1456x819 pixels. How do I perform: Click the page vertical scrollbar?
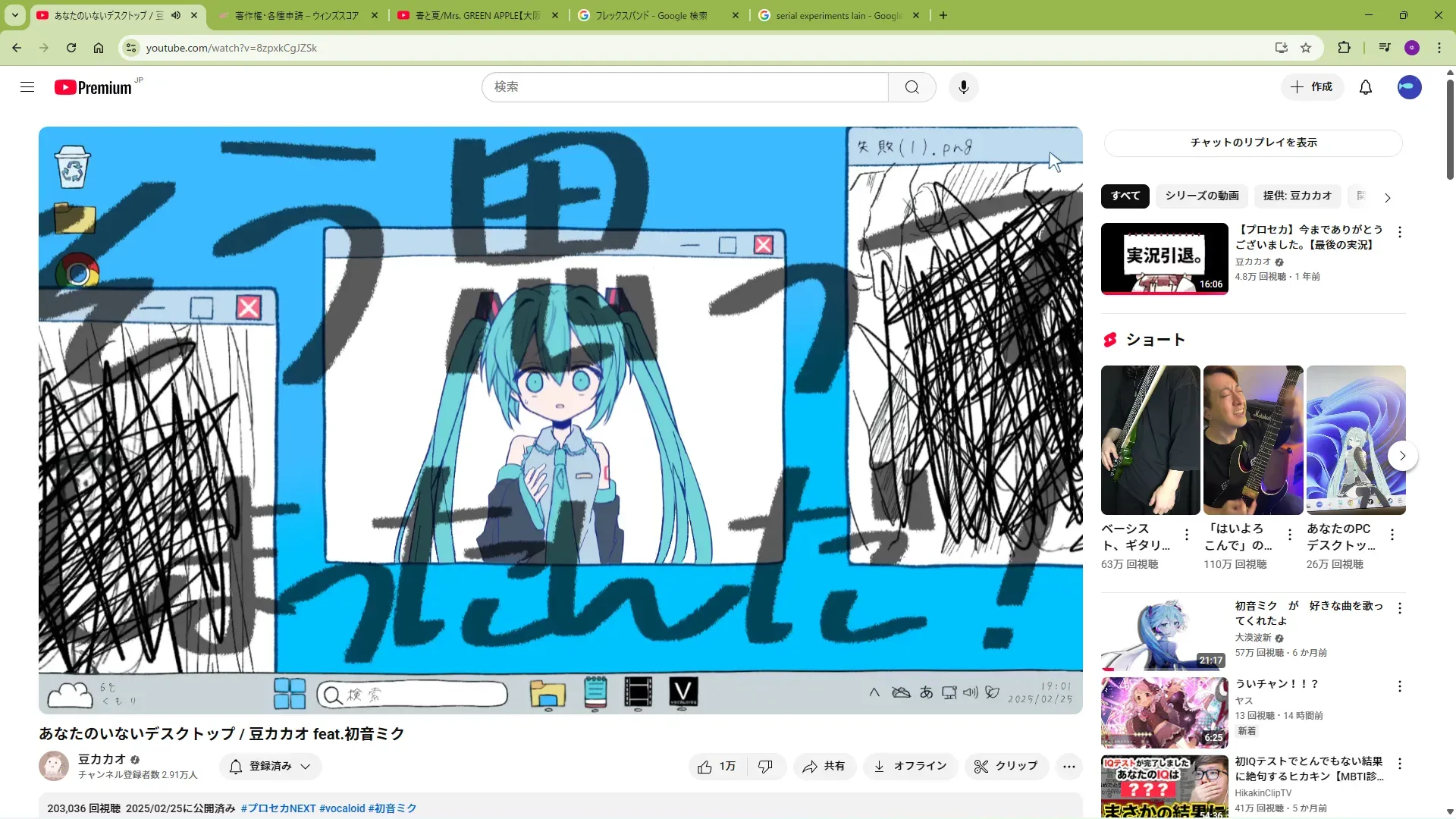coord(1450,129)
